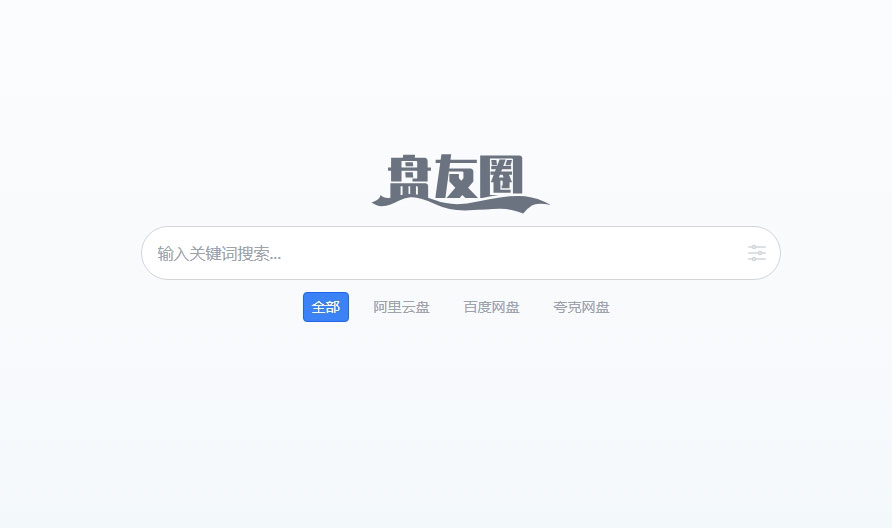The height and width of the screenshot is (528, 892).
Task: Select the 全部 tab
Action: click(x=326, y=307)
